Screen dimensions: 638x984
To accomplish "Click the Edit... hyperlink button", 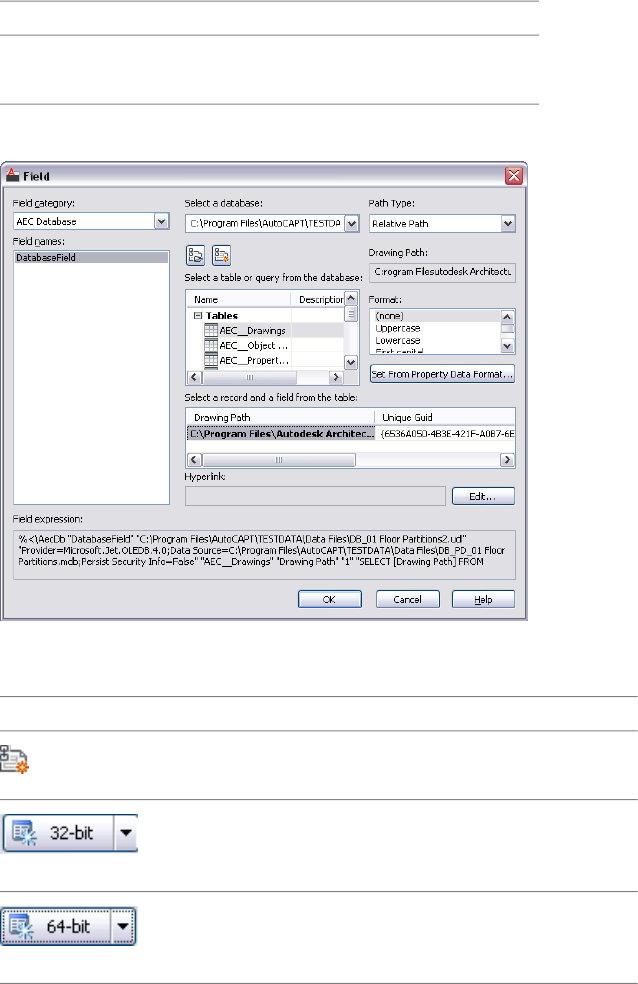I will pyautogui.click(x=483, y=496).
